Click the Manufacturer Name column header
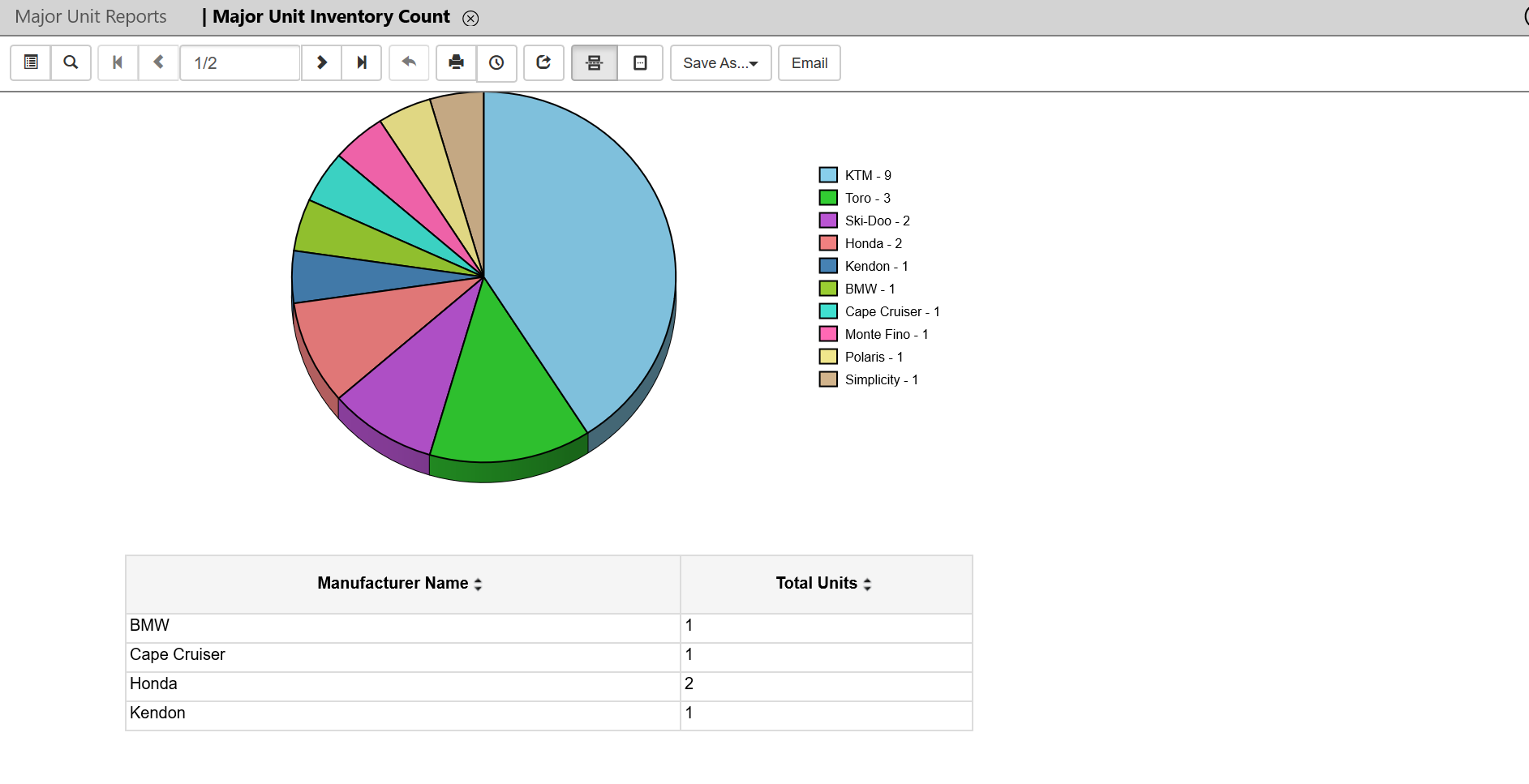Screen dimensions: 1529x784 (402, 584)
